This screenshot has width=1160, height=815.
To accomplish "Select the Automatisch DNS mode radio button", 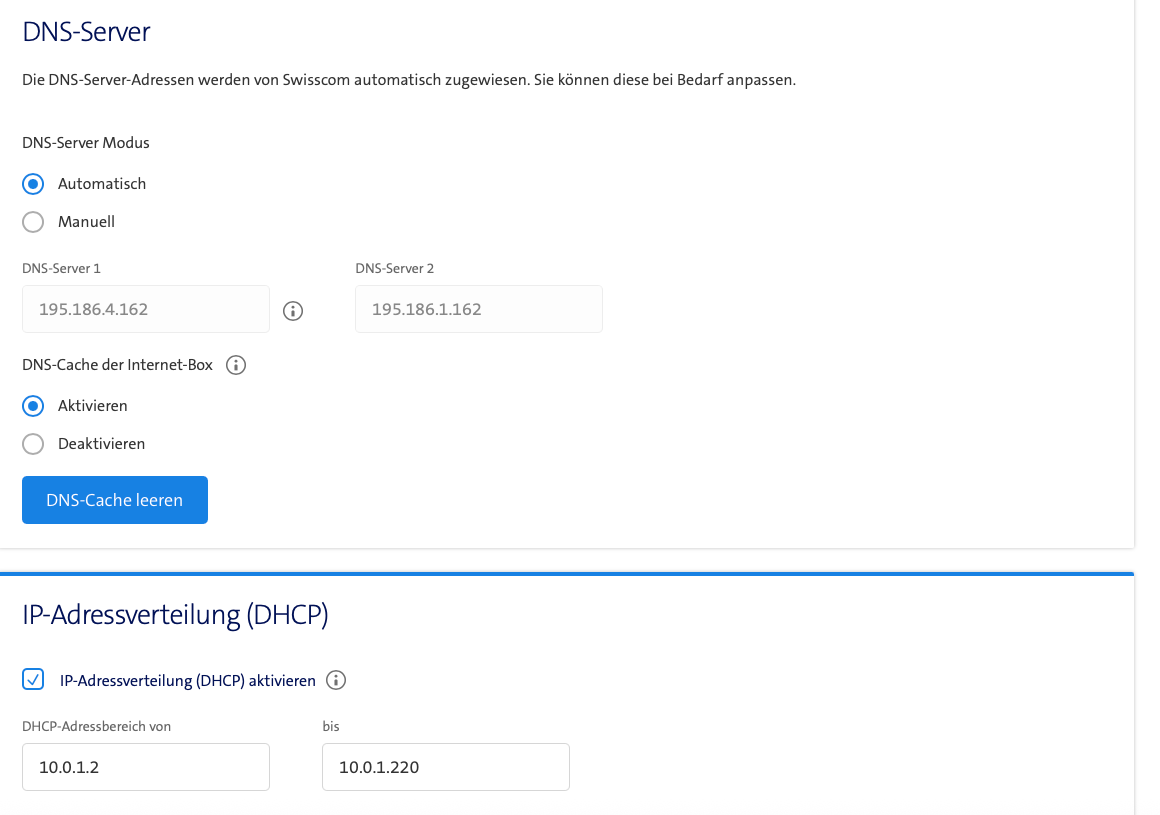I will coord(33,183).
